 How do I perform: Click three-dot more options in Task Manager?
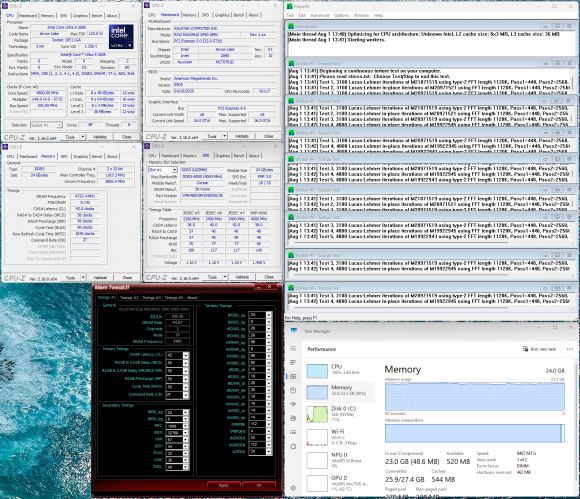coord(570,349)
